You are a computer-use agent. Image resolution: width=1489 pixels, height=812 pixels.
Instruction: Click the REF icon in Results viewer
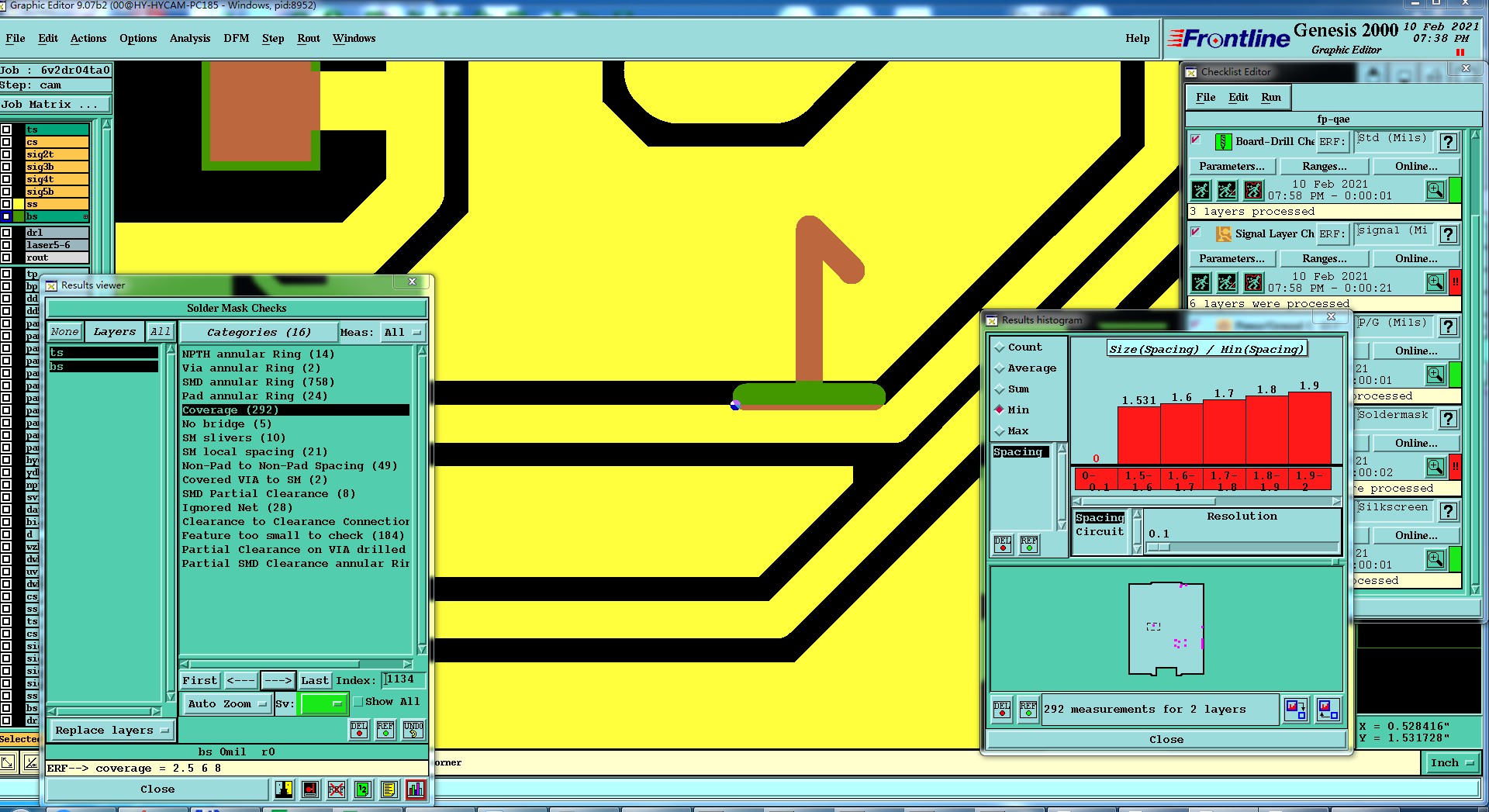click(x=385, y=730)
